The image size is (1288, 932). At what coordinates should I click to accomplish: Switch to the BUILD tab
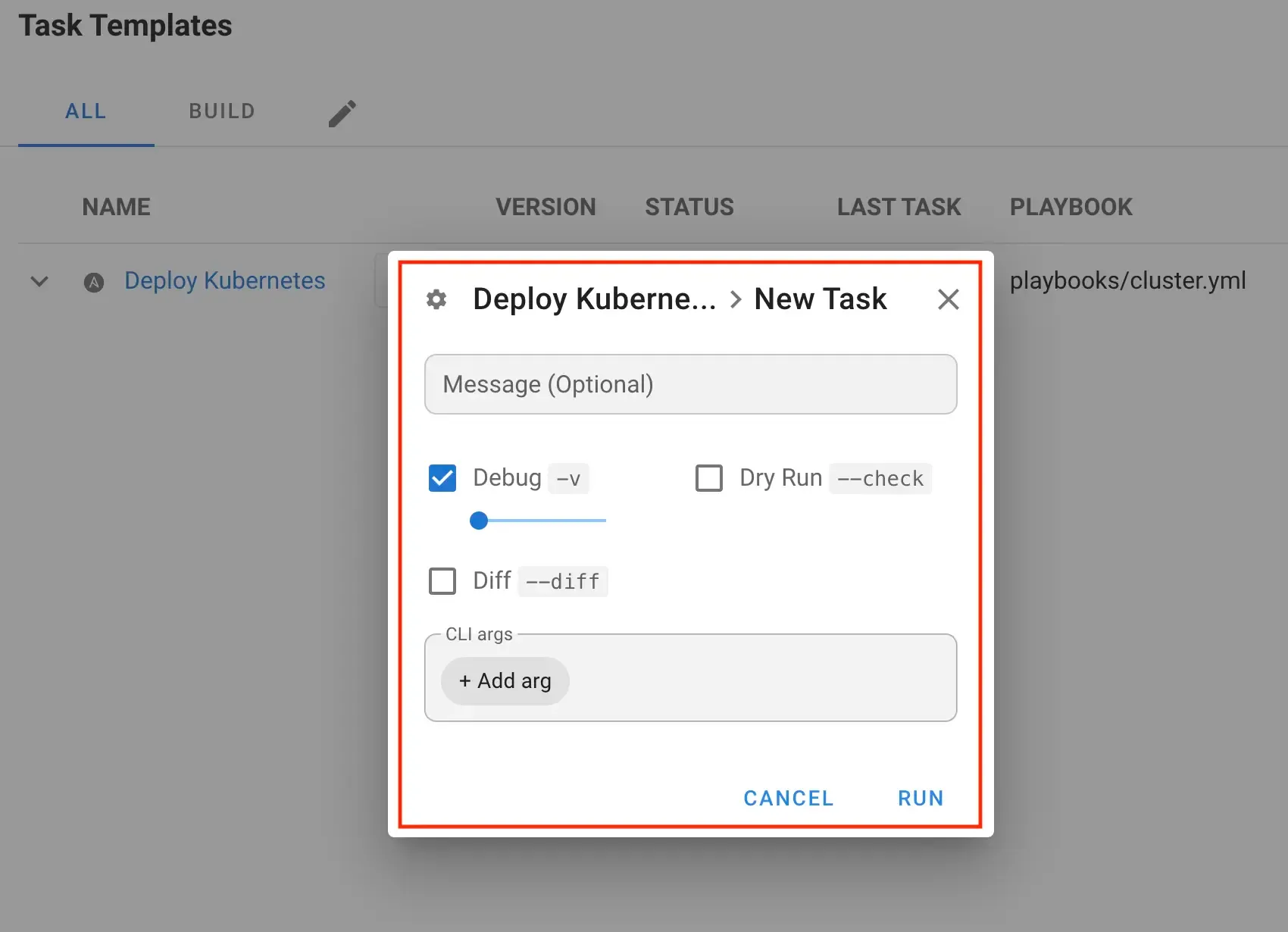(x=221, y=111)
